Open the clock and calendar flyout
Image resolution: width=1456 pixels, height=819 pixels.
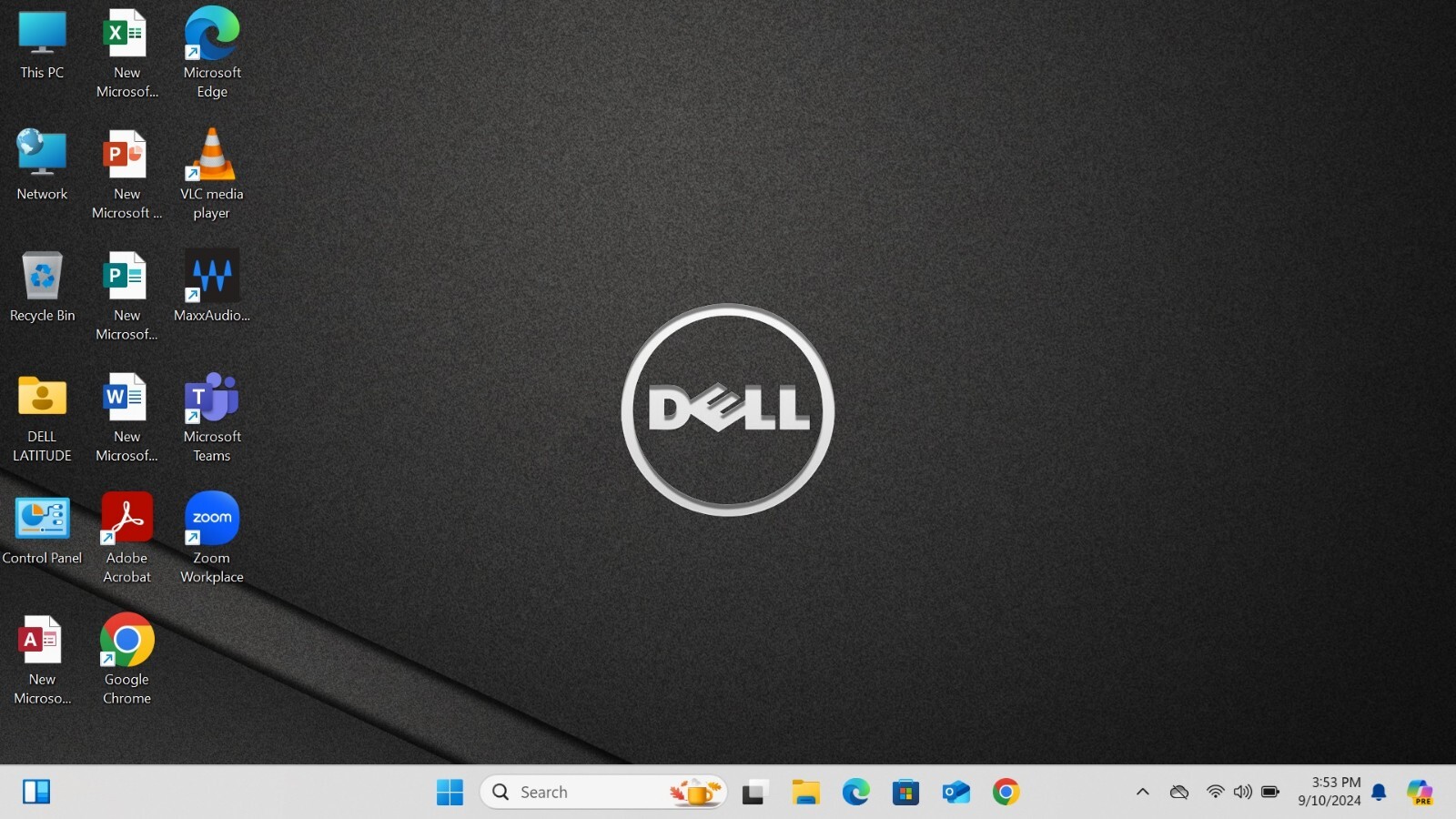(x=1330, y=792)
